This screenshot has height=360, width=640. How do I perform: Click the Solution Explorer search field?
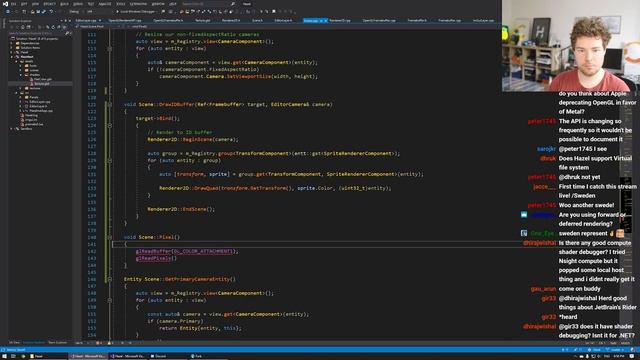[37, 33]
